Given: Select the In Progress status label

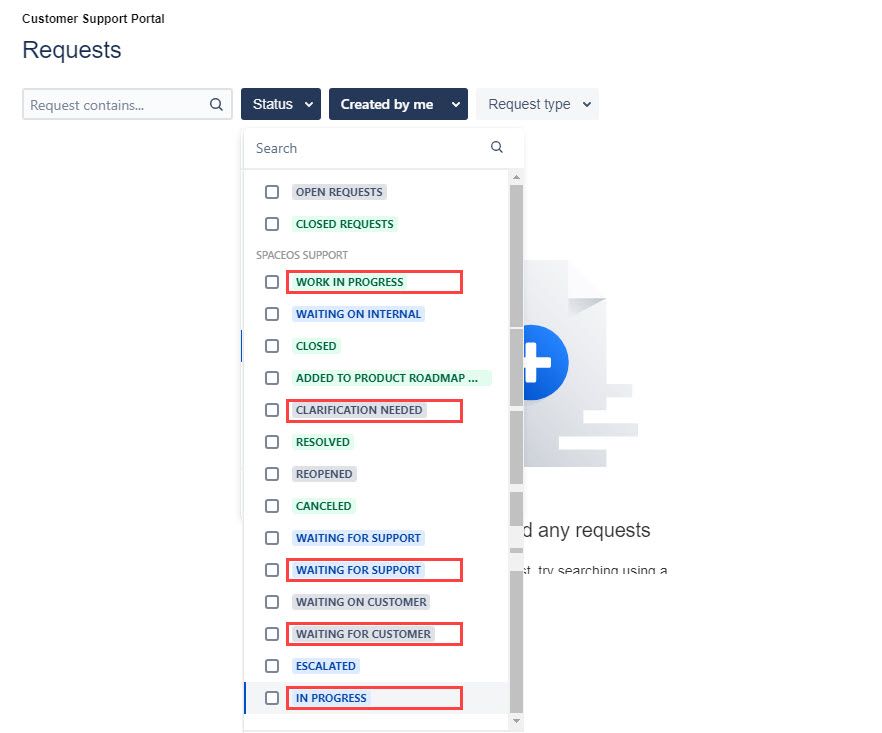Looking at the screenshot, I should coord(331,698).
